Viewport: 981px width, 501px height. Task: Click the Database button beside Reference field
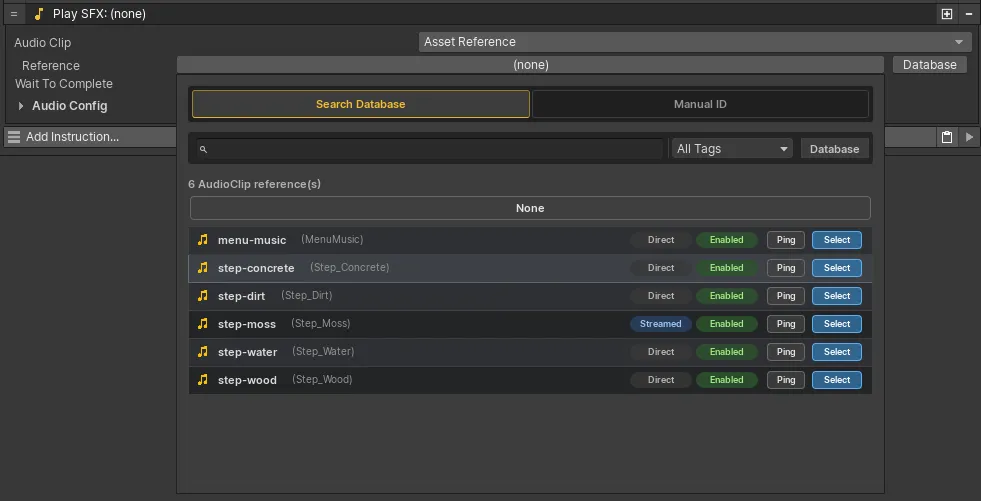930,65
